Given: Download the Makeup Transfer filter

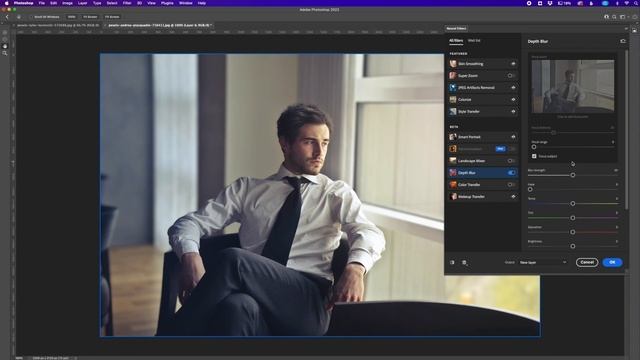Looking at the screenshot, I should [513, 196].
